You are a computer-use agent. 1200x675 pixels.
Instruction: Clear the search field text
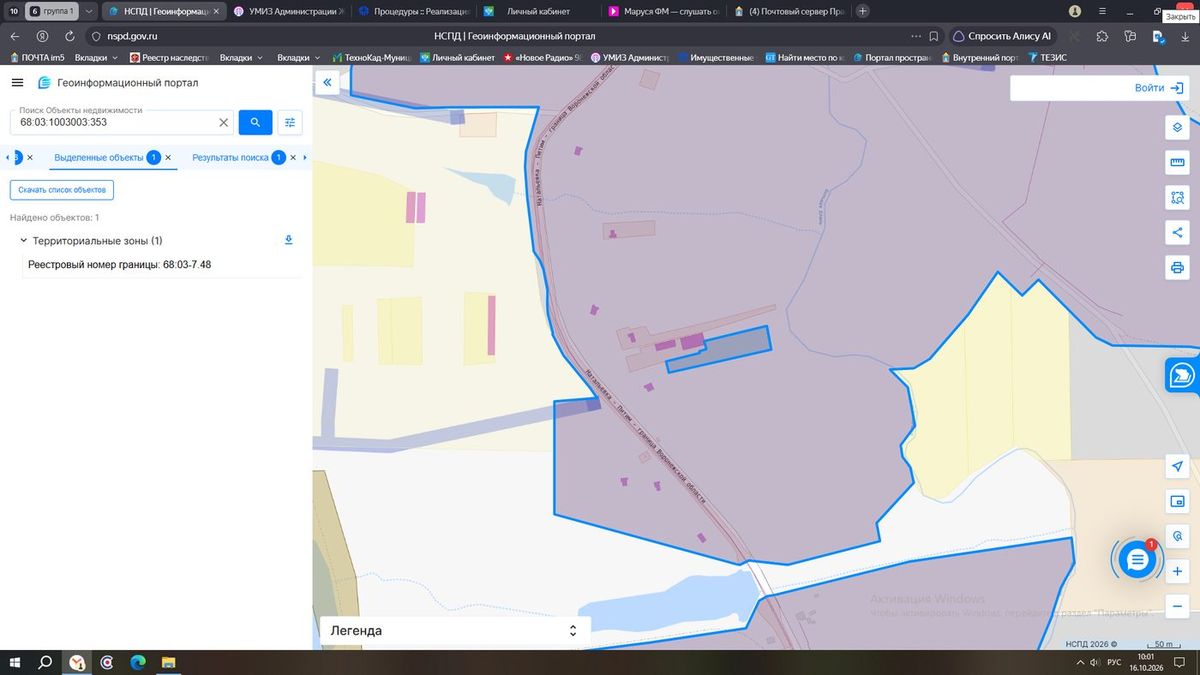[x=224, y=123]
